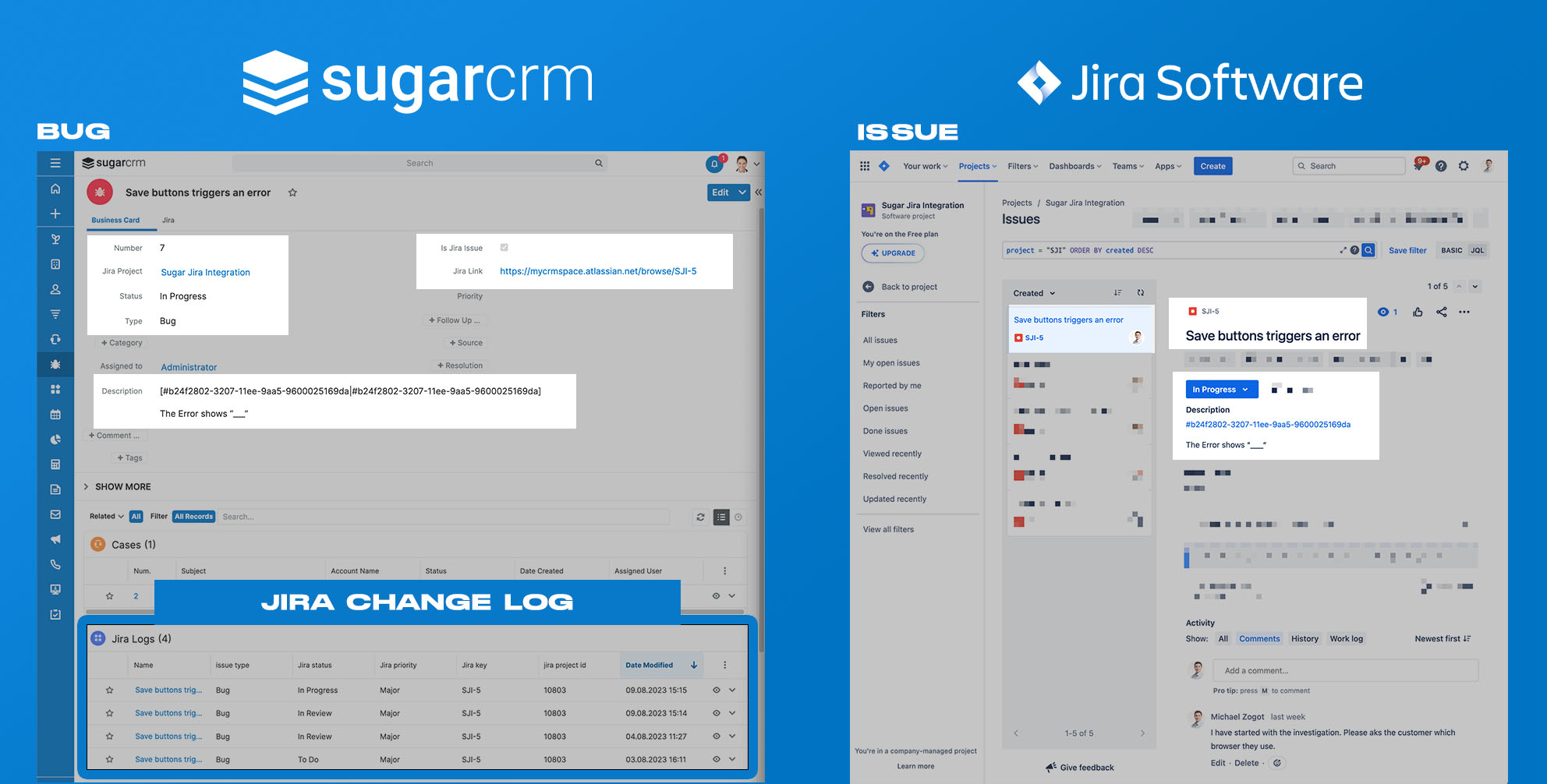Open the Sugar Jira Integration project link
1547x784 pixels.
click(205, 273)
